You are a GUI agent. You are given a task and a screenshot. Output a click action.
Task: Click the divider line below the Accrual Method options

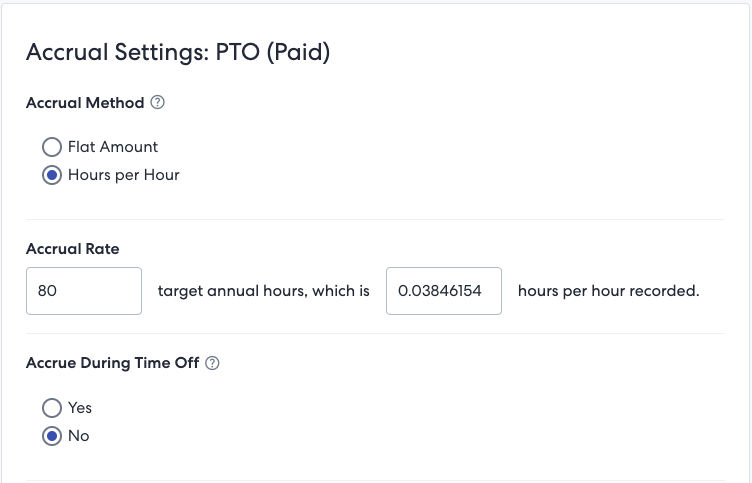coord(376,220)
